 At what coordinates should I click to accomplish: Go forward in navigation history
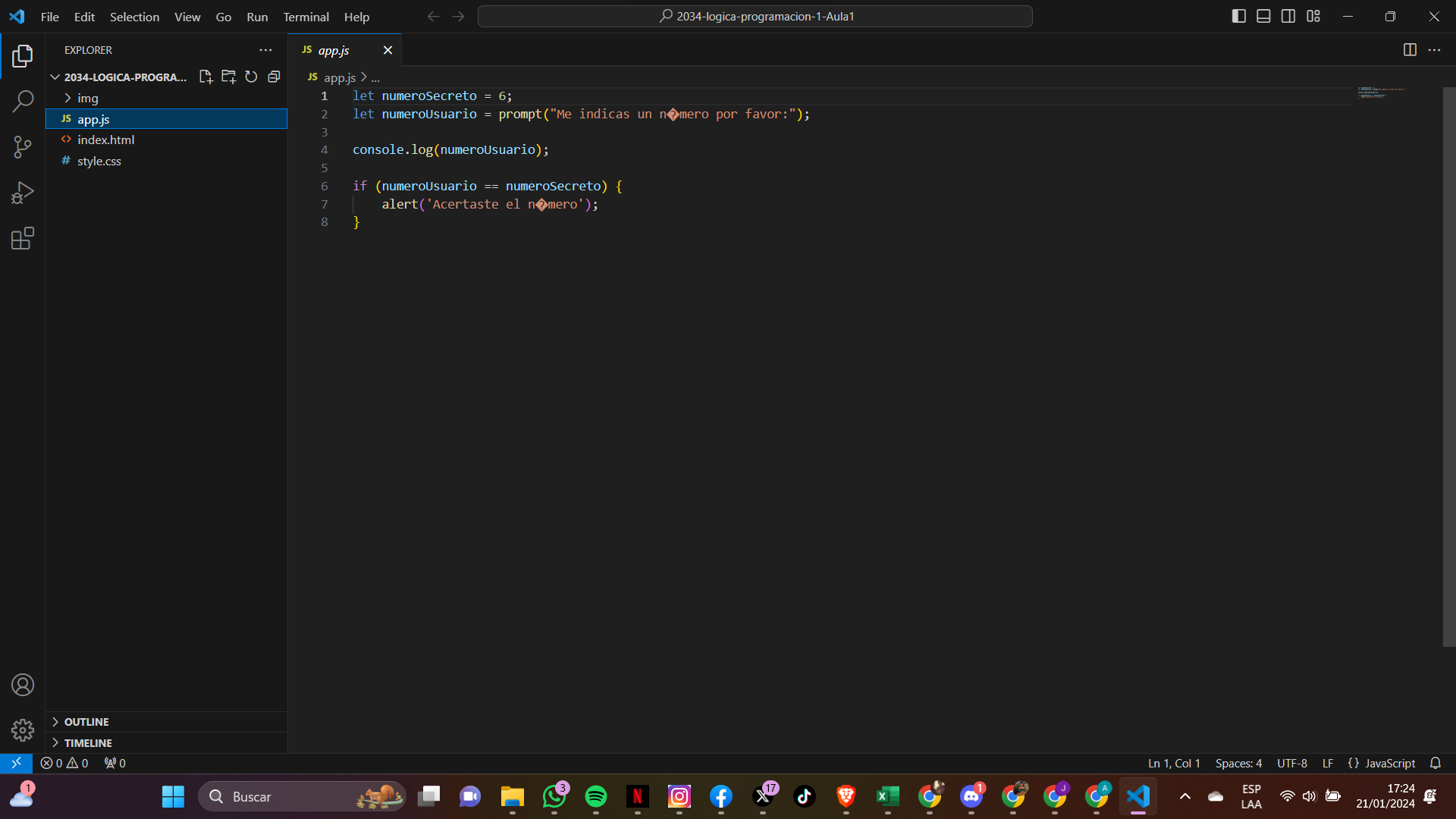coord(458,17)
